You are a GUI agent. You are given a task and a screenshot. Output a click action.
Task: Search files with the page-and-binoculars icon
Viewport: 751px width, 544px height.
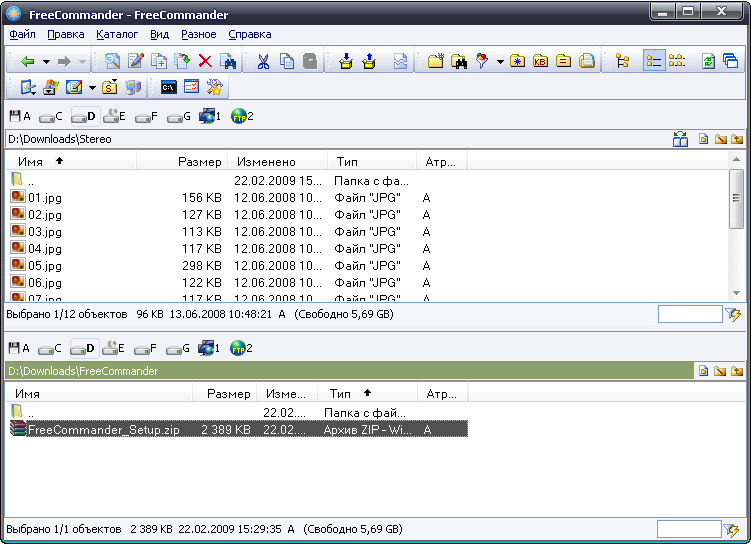click(x=228, y=61)
